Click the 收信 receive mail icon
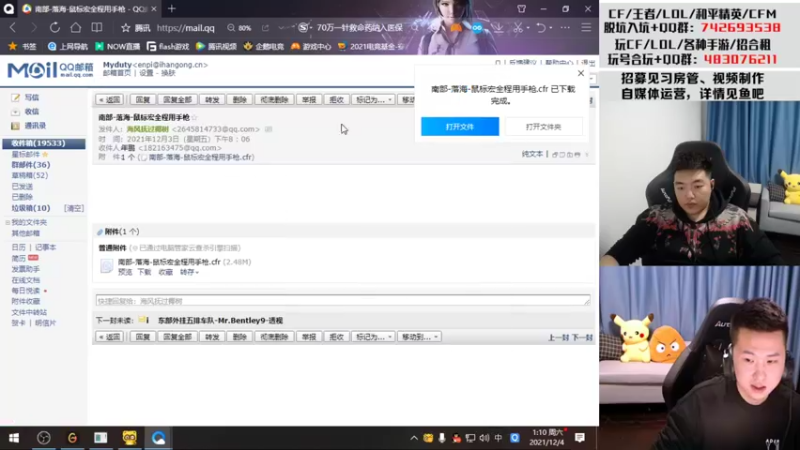This screenshot has height=450, width=800. point(16,111)
